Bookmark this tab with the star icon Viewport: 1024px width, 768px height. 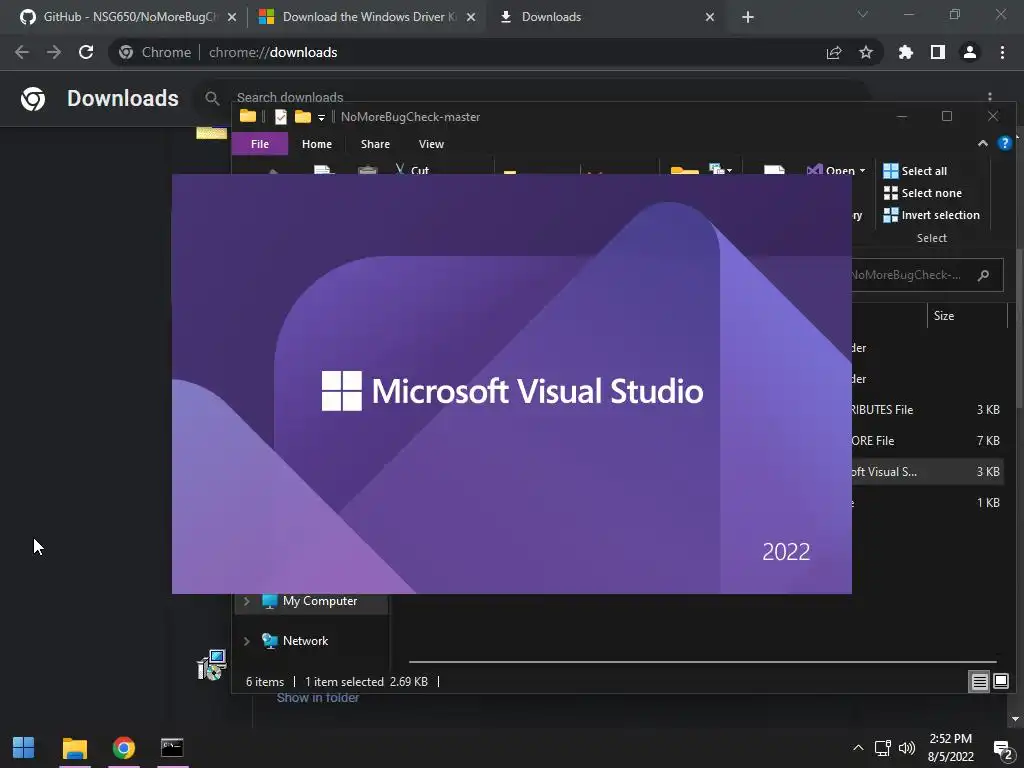[866, 52]
